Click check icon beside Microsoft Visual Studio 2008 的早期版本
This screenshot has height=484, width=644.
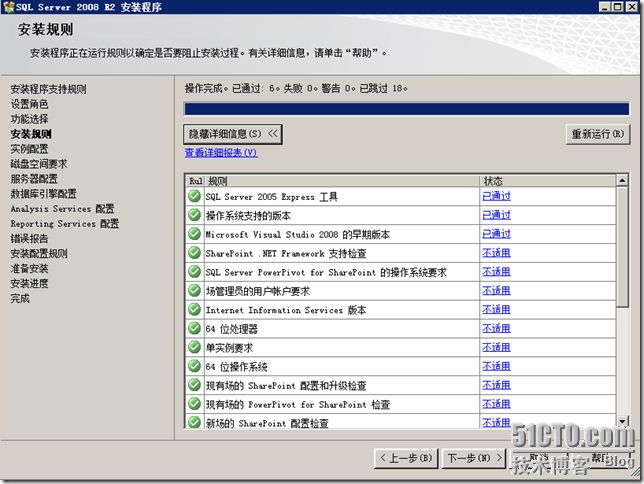coord(194,234)
